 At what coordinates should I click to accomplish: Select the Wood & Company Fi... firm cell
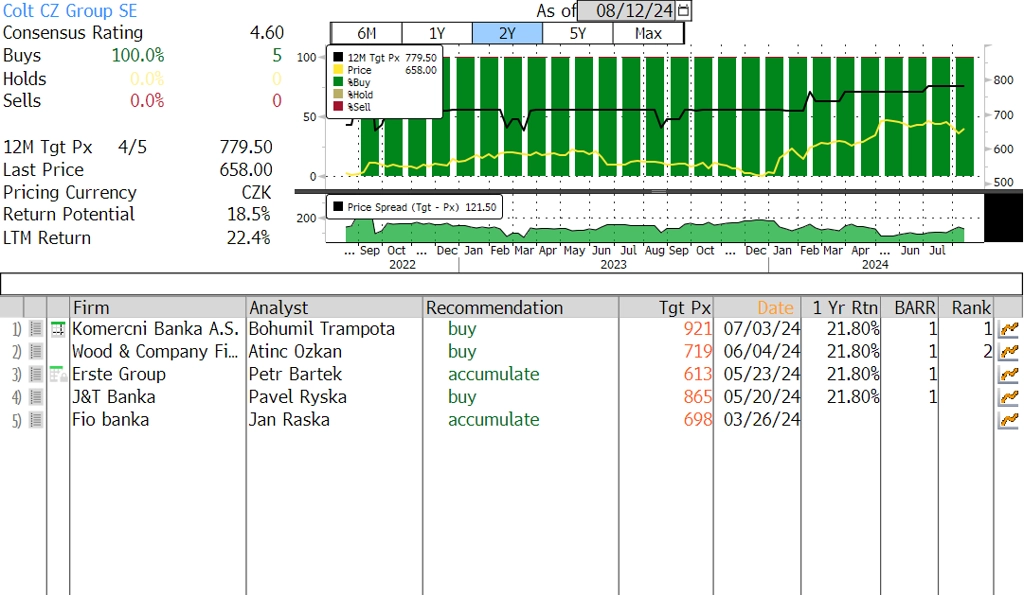point(155,351)
